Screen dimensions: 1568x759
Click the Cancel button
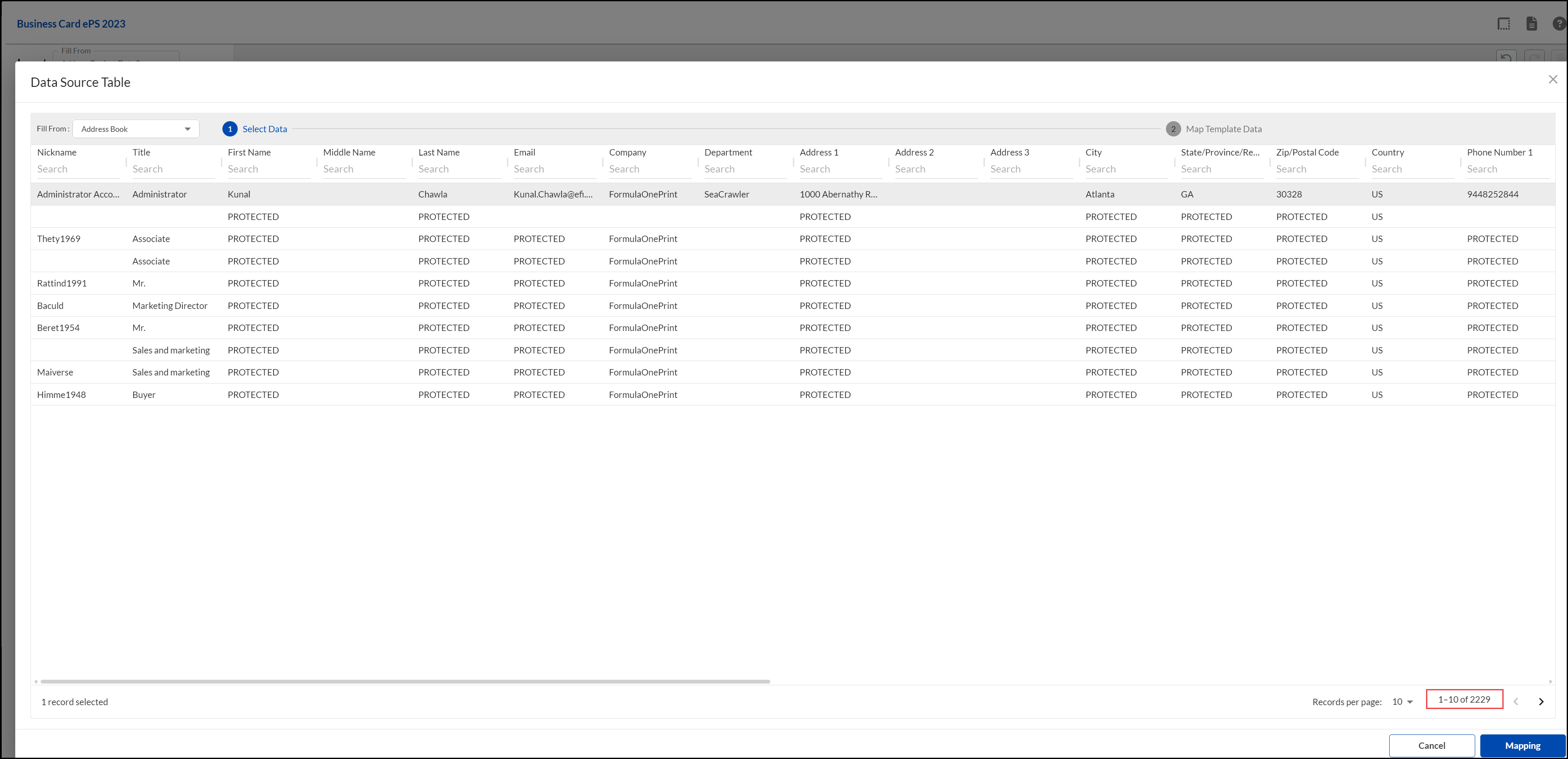[x=1431, y=745]
